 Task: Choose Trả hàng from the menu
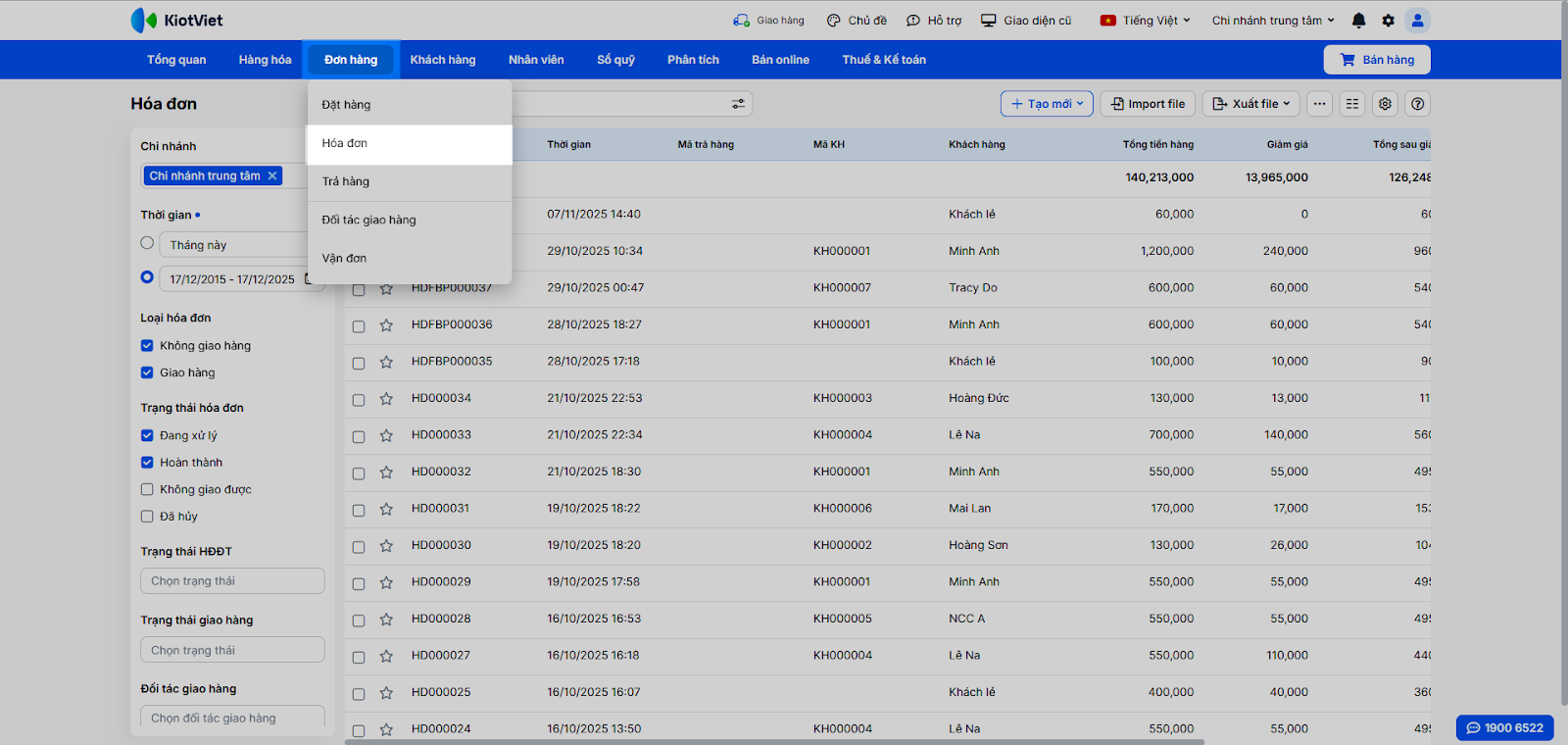point(346,181)
